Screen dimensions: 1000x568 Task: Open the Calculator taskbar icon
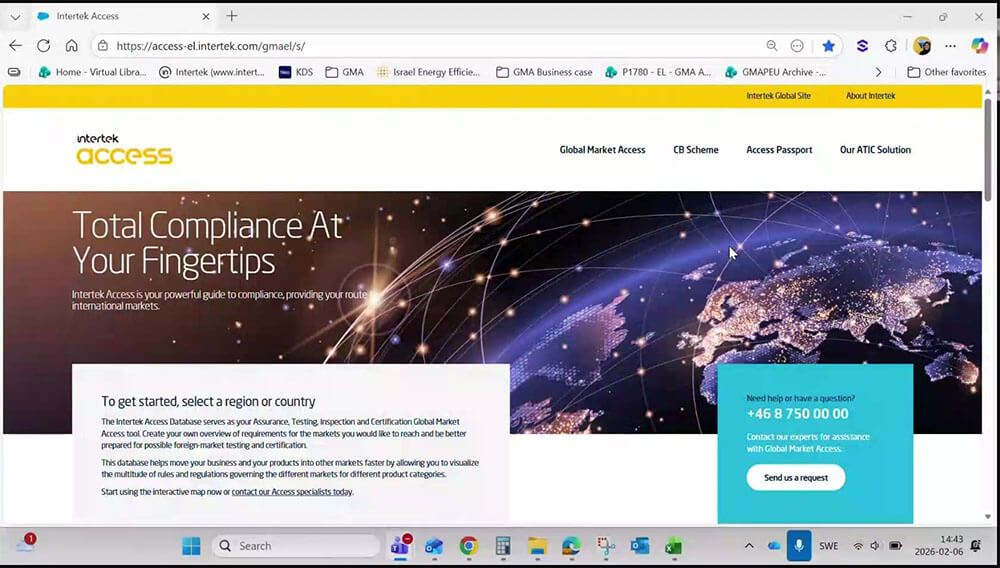[x=503, y=546]
